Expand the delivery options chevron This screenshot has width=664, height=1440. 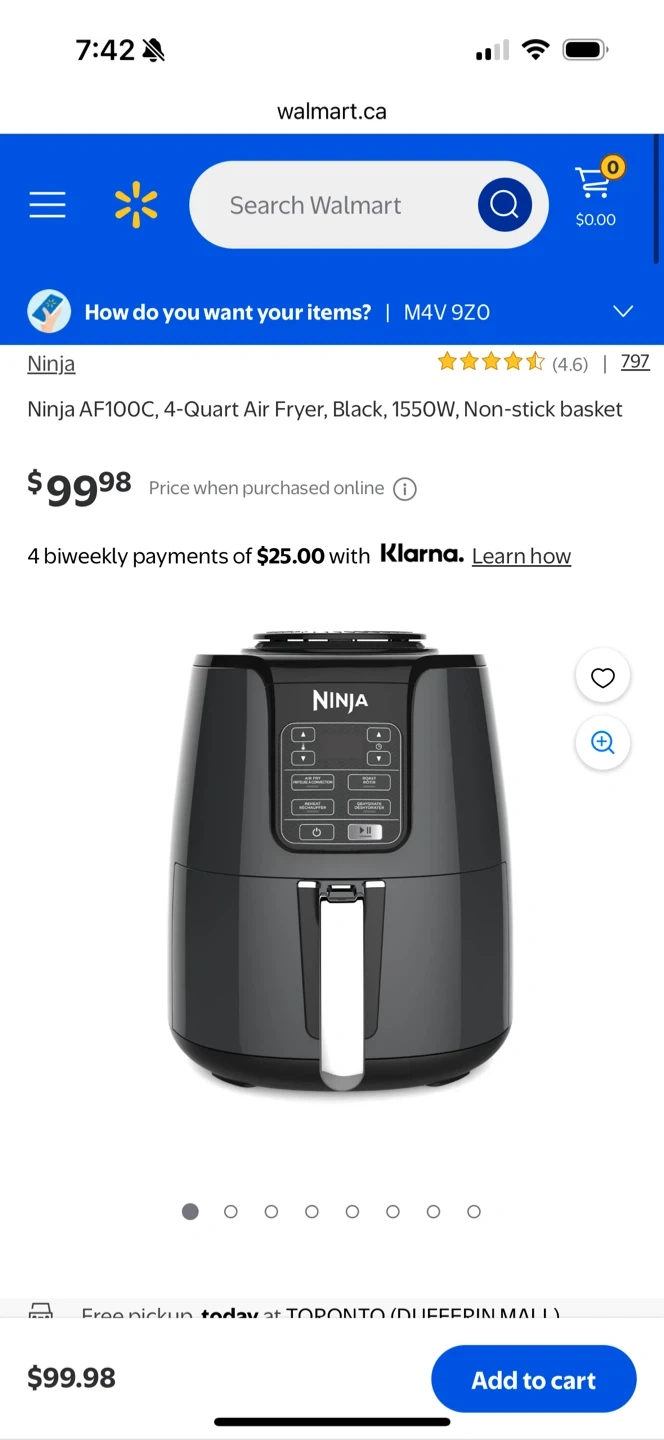click(x=623, y=312)
